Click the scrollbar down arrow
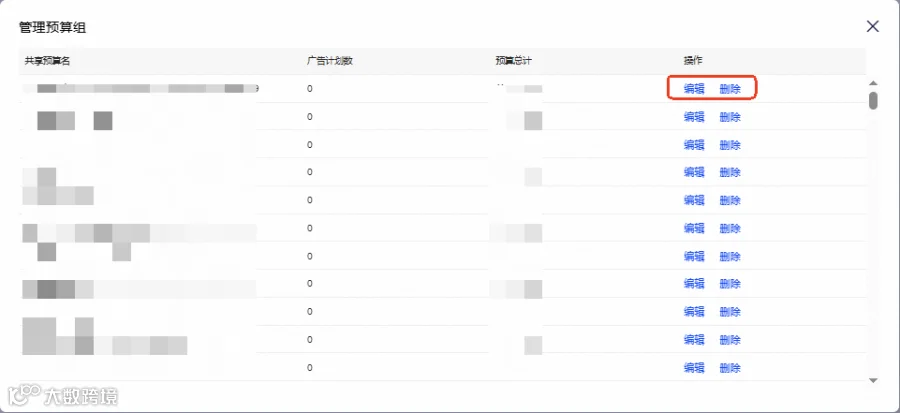 point(873,380)
